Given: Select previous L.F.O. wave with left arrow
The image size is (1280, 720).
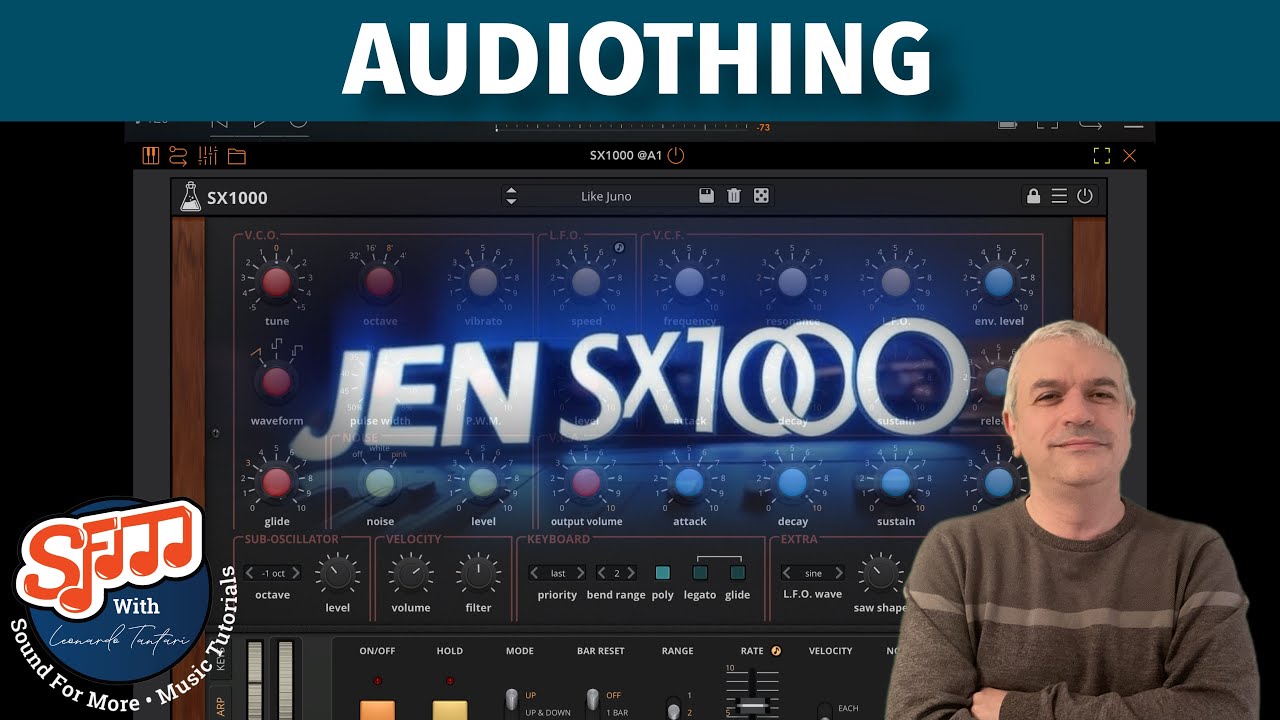Looking at the screenshot, I should pyautogui.click(x=787, y=573).
